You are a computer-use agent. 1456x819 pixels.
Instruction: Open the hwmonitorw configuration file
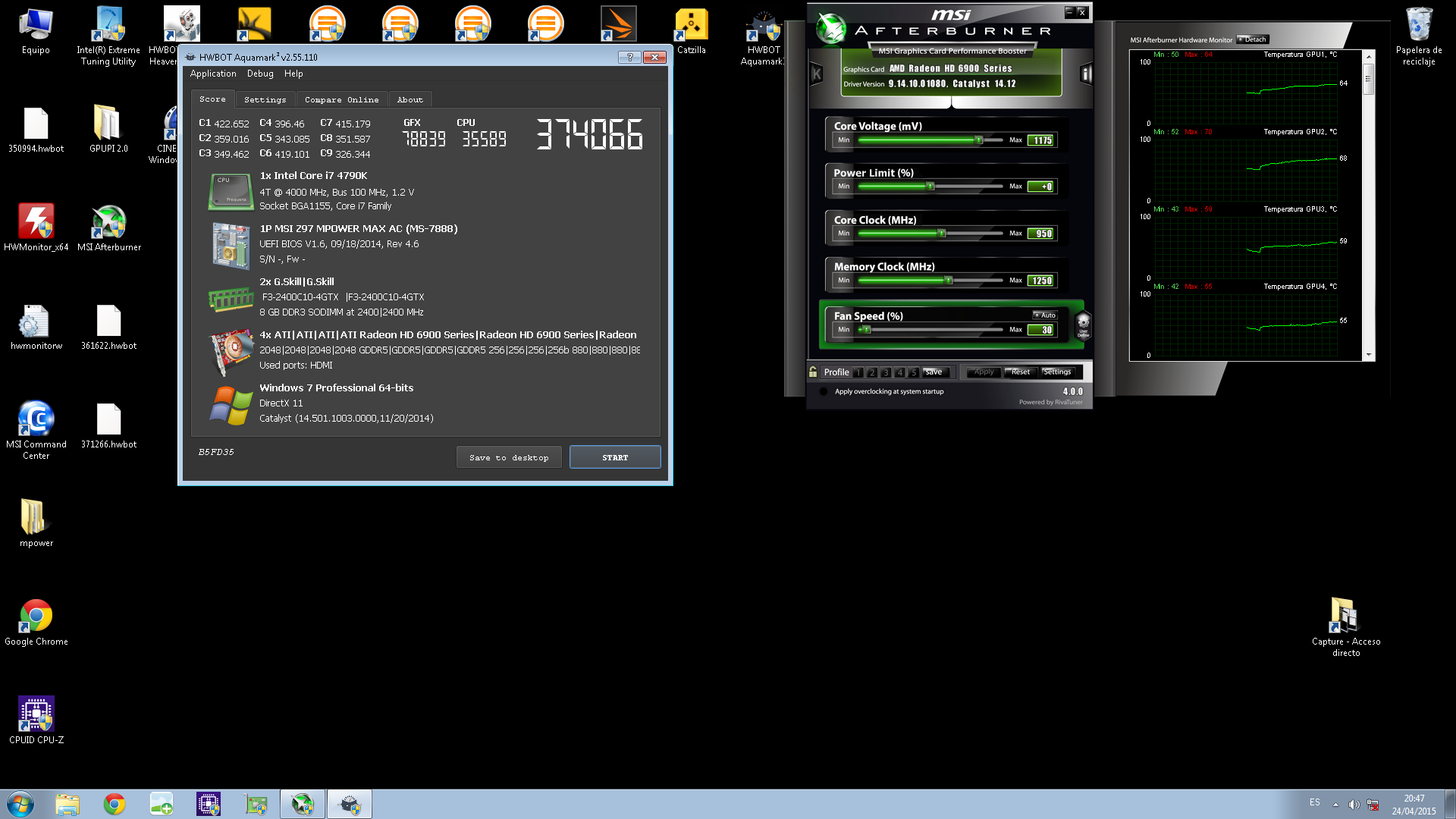point(36,327)
